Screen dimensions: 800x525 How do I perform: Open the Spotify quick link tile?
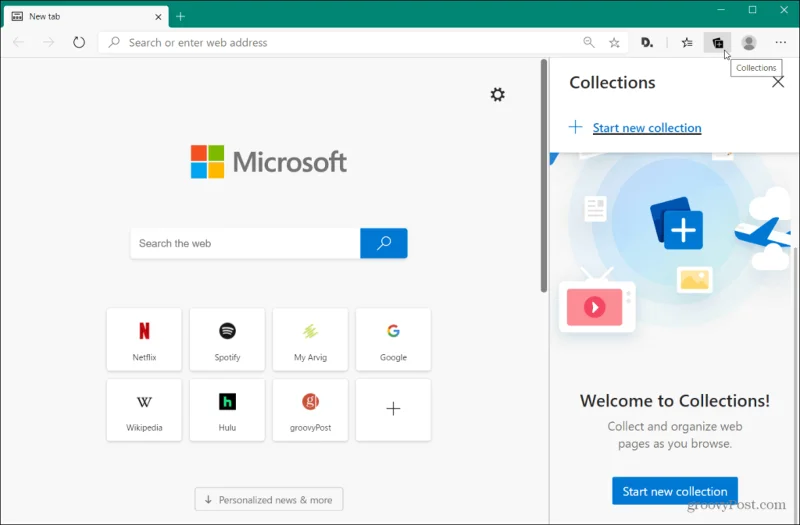[227, 339]
